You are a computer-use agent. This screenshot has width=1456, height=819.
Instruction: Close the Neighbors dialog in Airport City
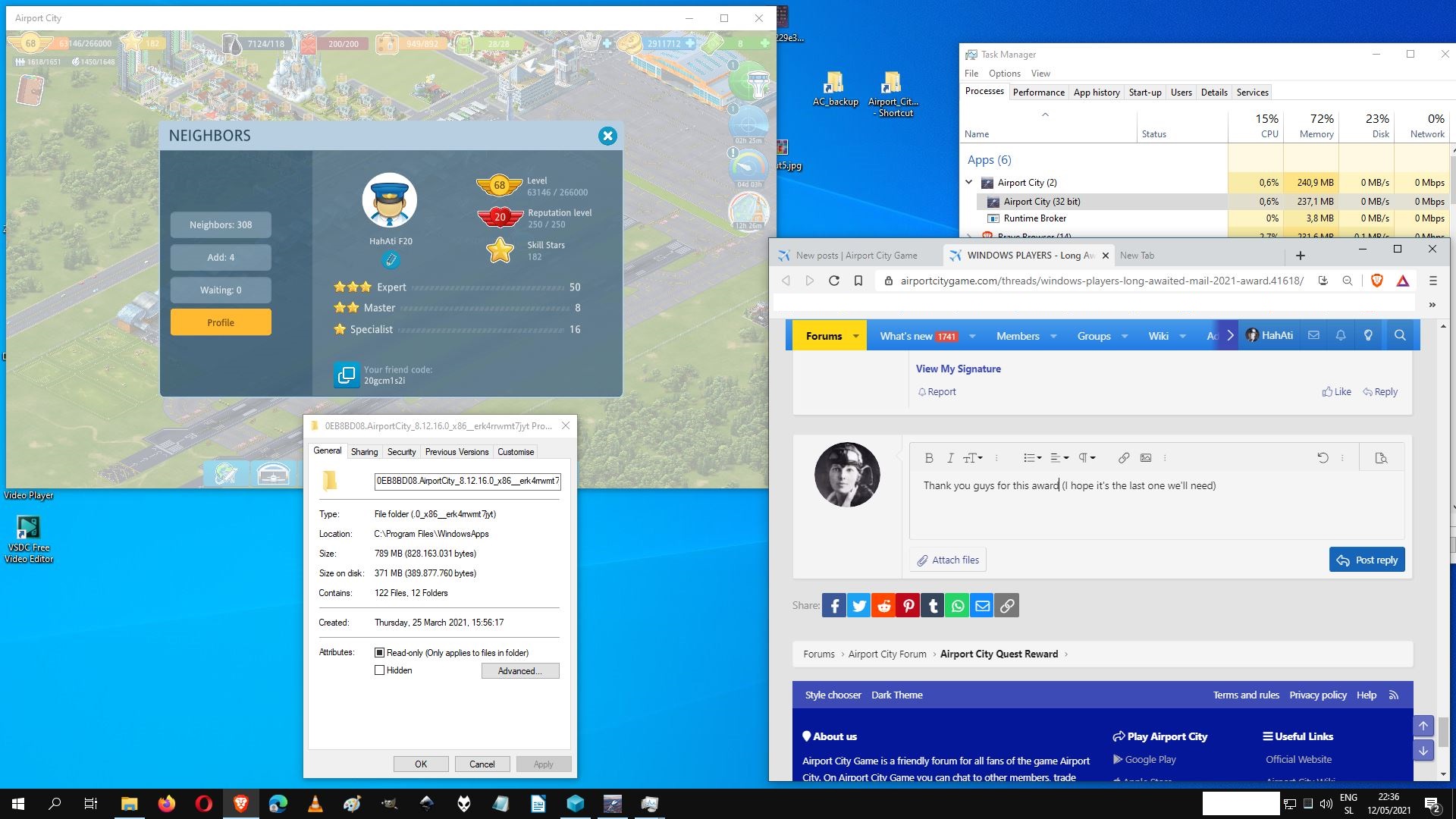607,136
